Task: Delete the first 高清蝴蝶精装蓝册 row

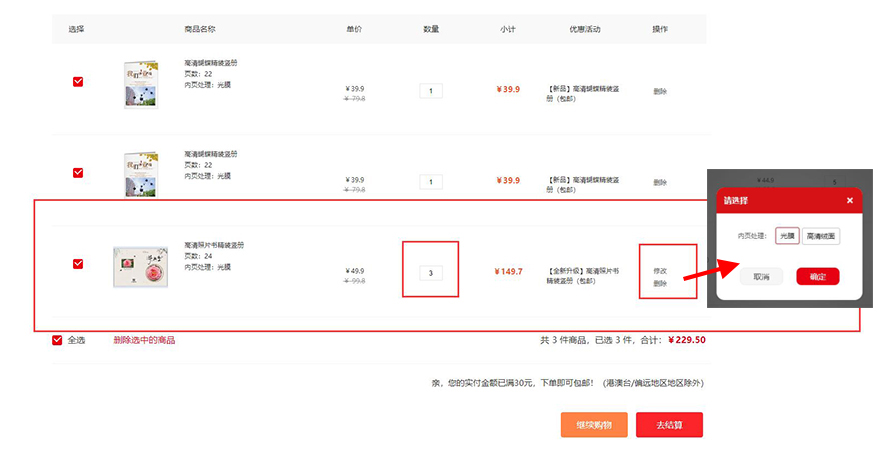Action: click(660, 92)
